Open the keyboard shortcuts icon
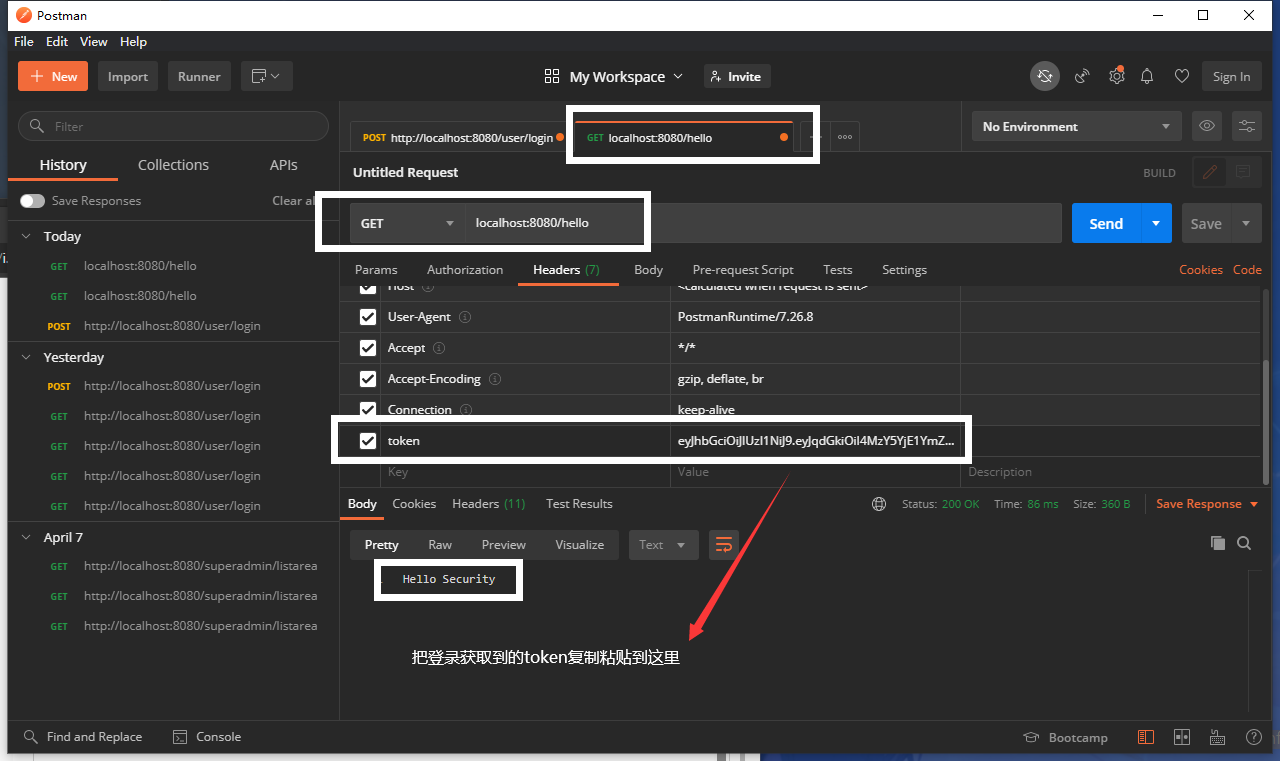This screenshot has height=761, width=1280. coord(1218,737)
